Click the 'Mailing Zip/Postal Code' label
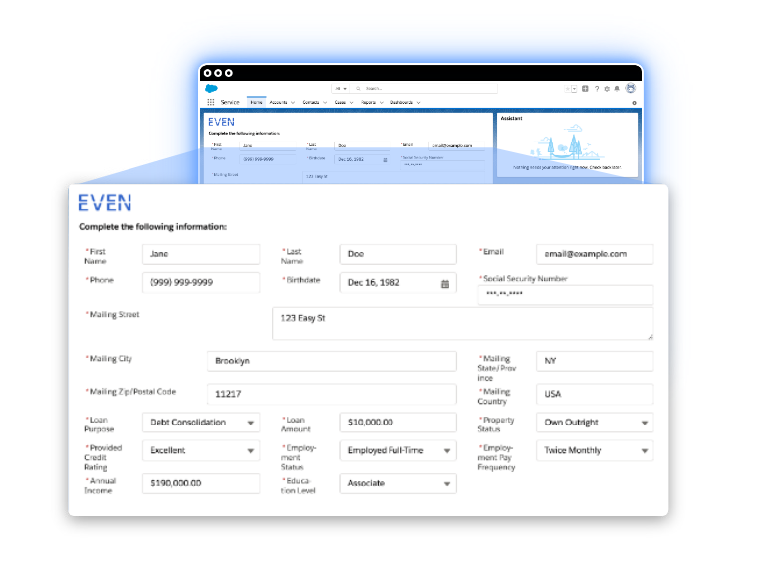Image resolution: width=781 pixels, height=566 pixels. point(133,392)
